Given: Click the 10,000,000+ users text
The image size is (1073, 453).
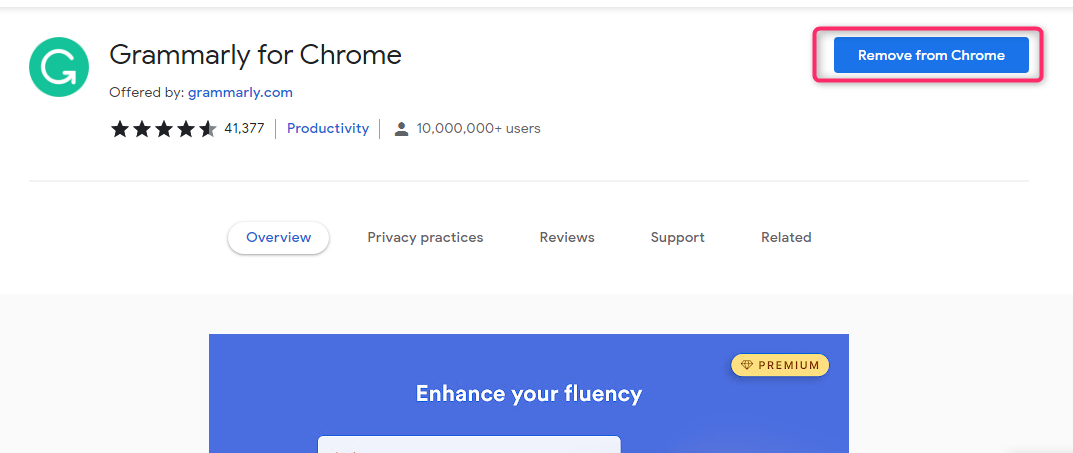Looking at the screenshot, I should click(x=478, y=128).
